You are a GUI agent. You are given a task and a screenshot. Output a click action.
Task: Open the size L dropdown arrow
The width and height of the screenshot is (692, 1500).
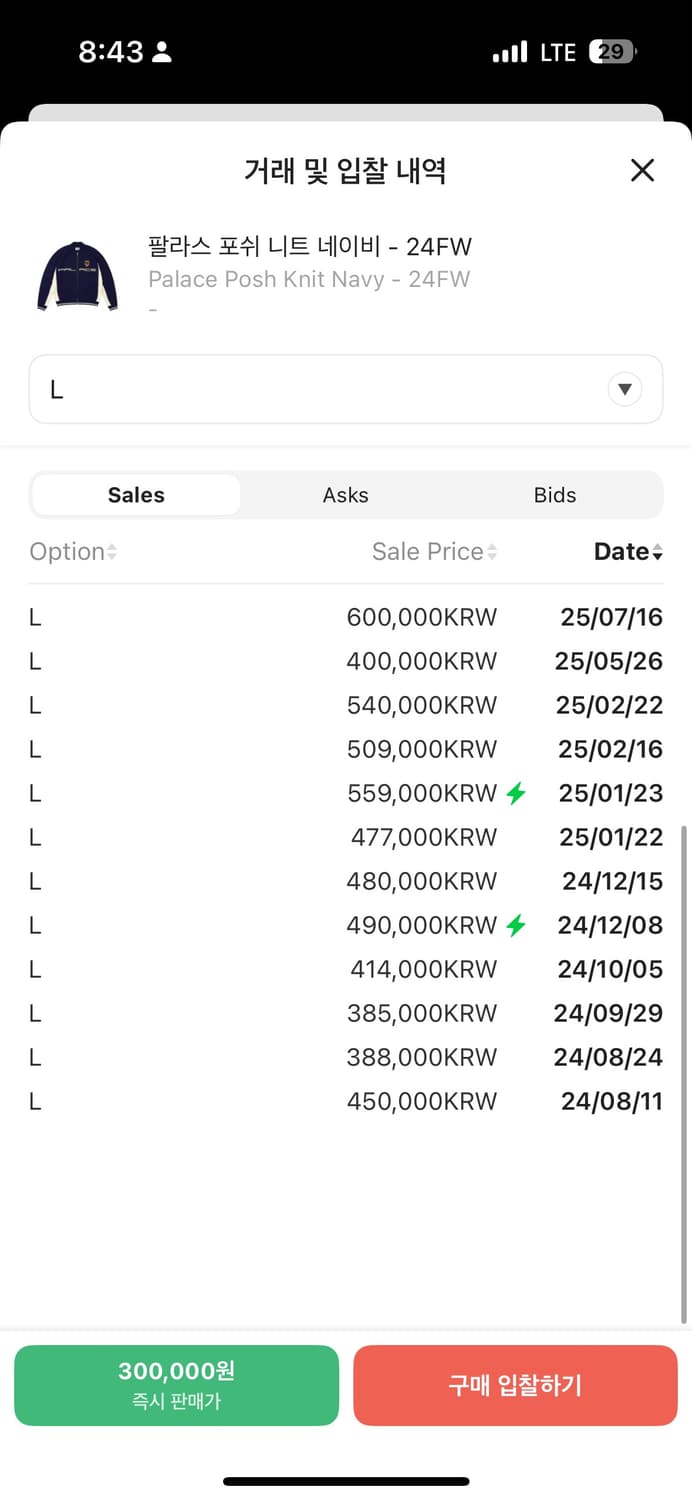(x=625, y=389)
